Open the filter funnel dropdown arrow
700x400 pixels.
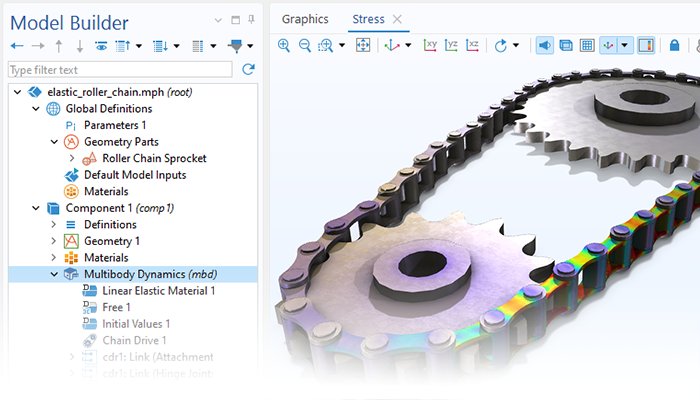tap(250, 46)
